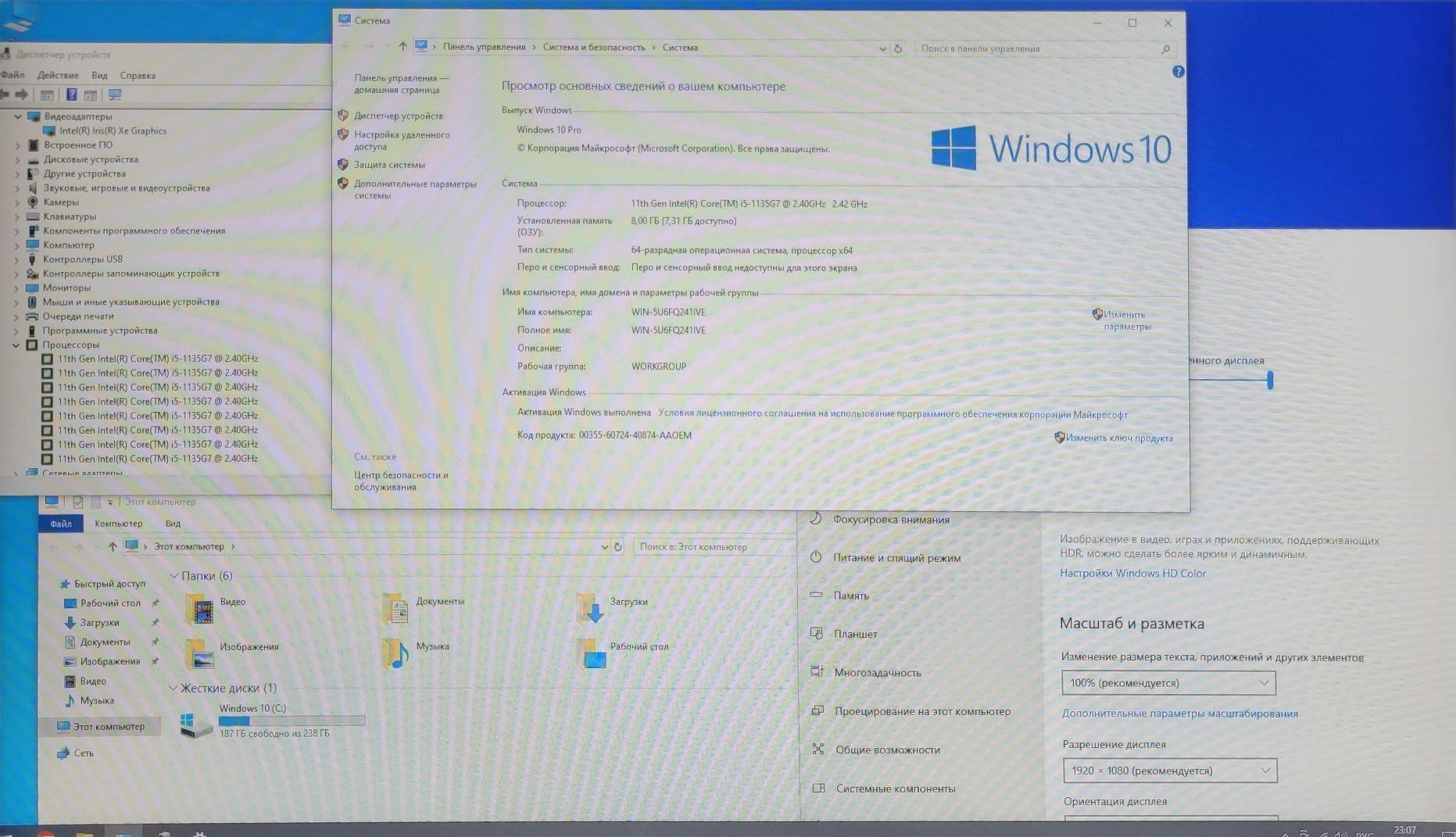Expand the Дисковые устройства node

17,159
